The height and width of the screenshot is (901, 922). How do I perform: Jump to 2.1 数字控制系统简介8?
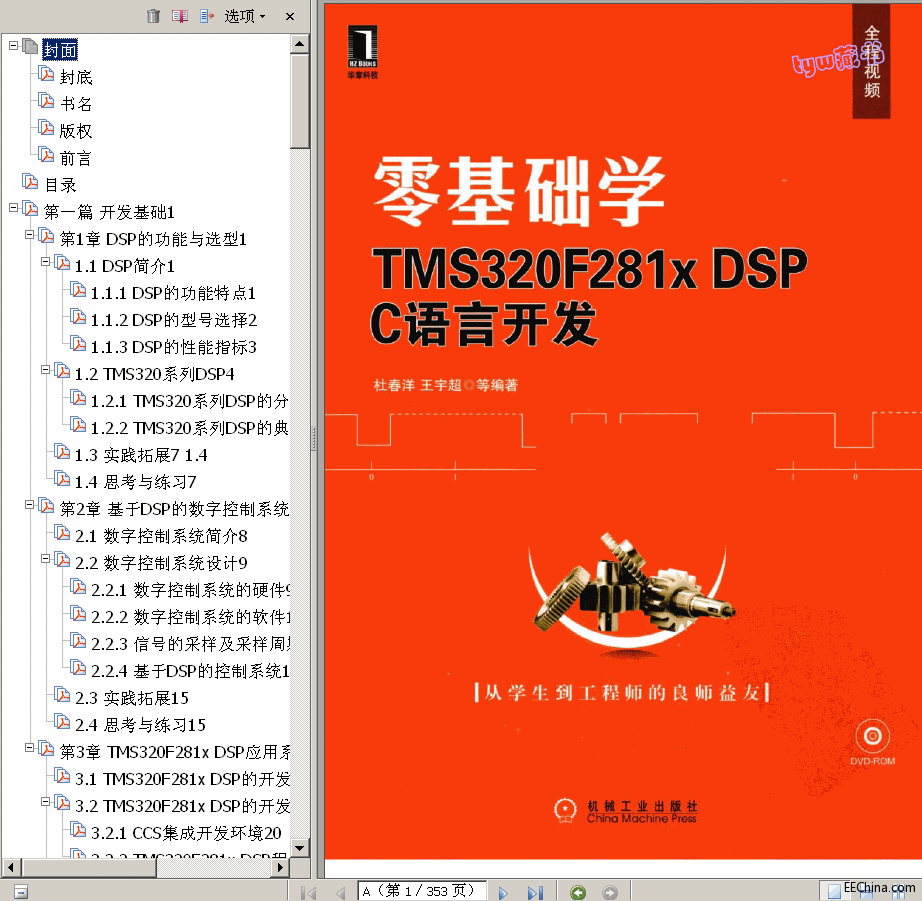pyautogui.click(x=161, y=536)
